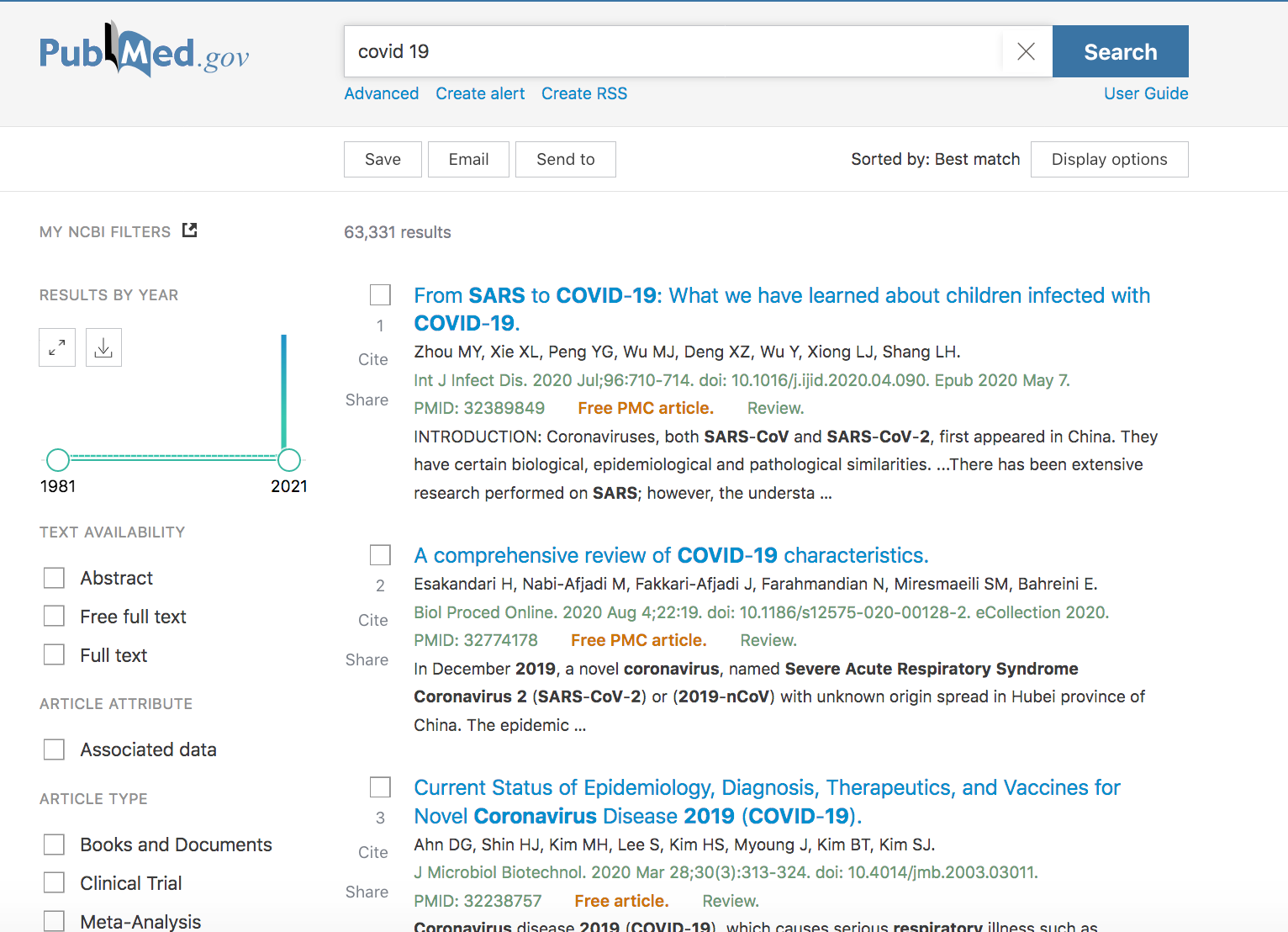This screenshot has width=1288, height=932.
Task: Enable the Abstract filter checkbox
Action: pyautogui.click(x=54, y=578)
